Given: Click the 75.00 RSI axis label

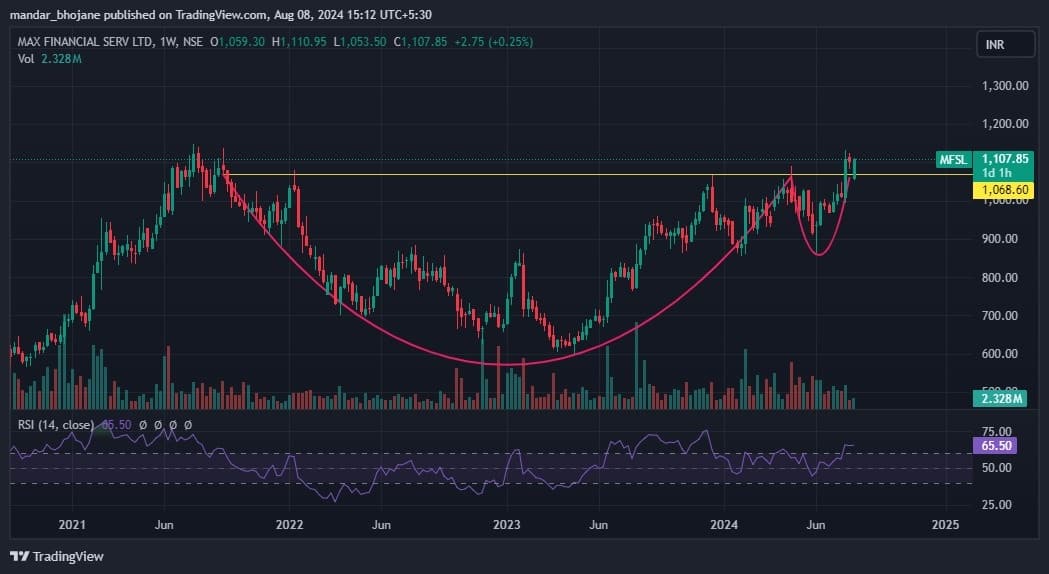Looking at the screenshot, I should coord(996,432).
